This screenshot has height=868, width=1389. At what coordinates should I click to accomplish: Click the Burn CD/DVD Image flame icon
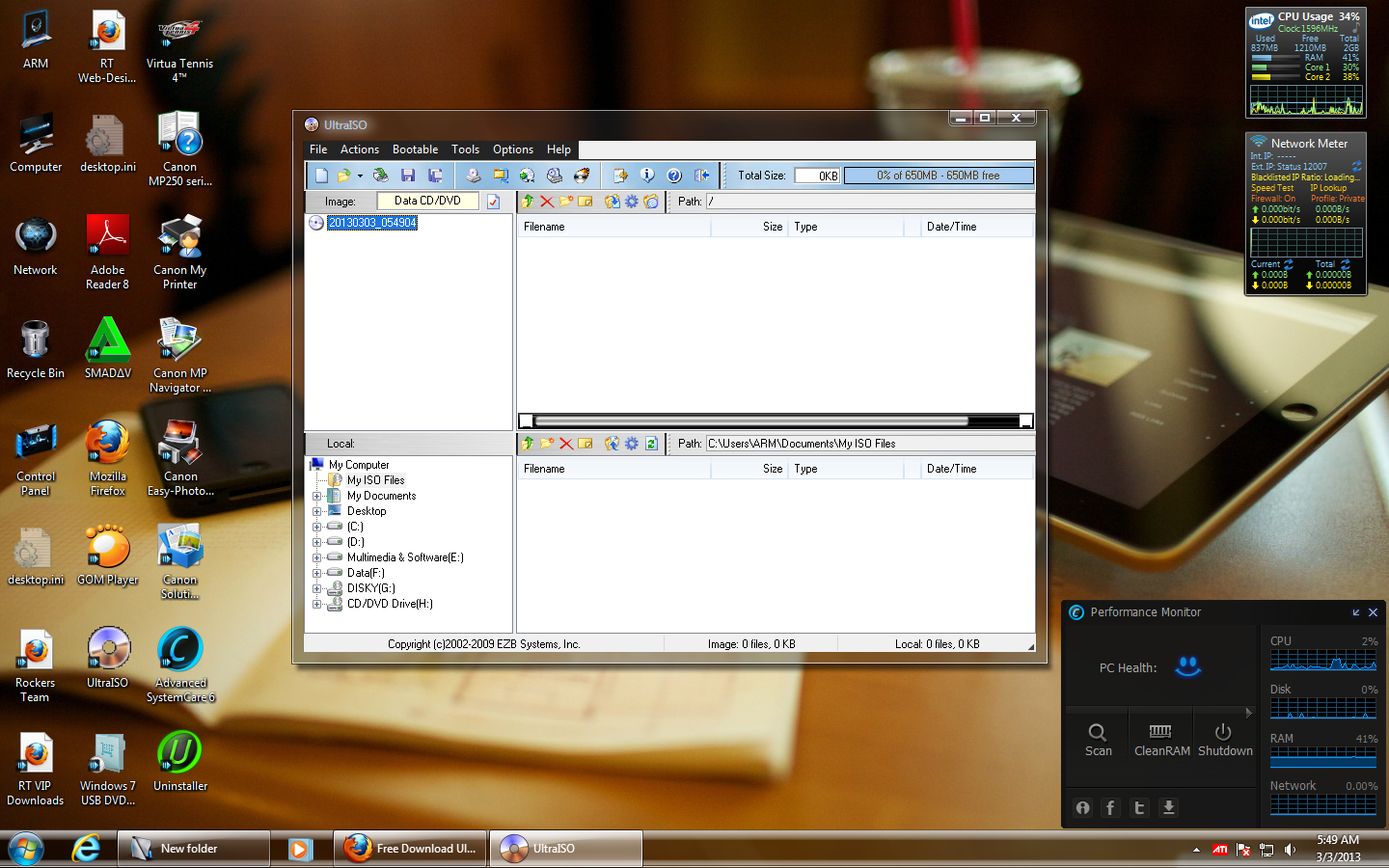tap(581, 176)
